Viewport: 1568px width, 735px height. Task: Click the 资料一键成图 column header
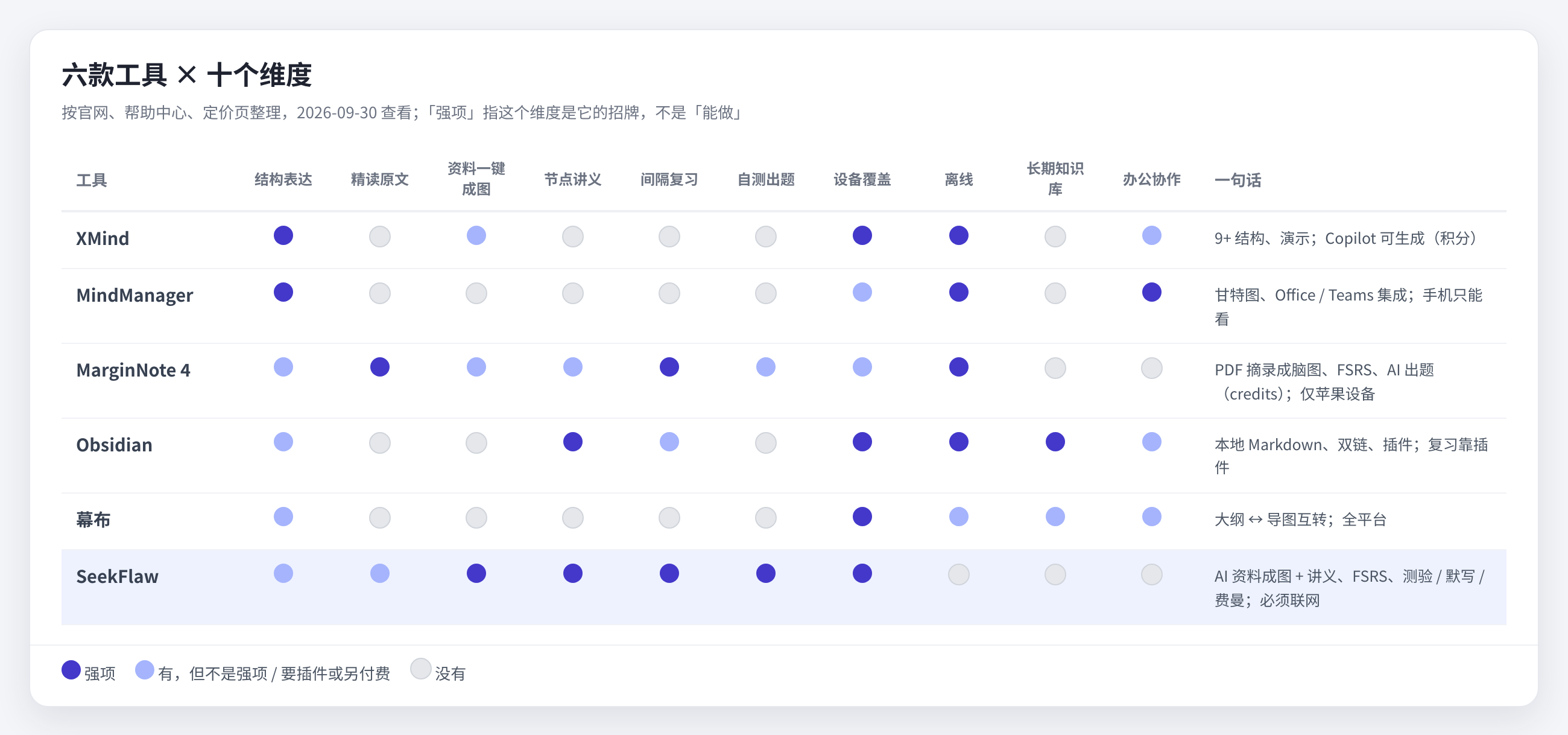(x=476, y=179)
